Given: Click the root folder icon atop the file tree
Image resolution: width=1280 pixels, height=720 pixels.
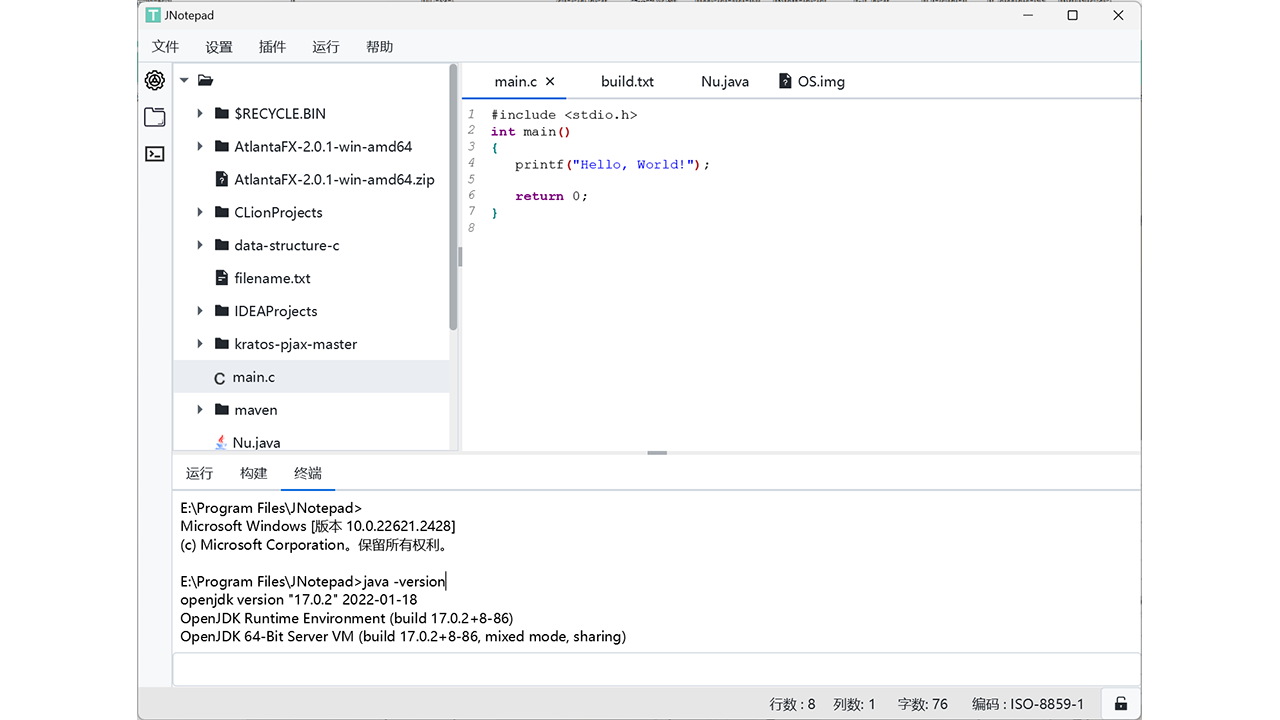Looking at the screenshot, I should (204, 80).
